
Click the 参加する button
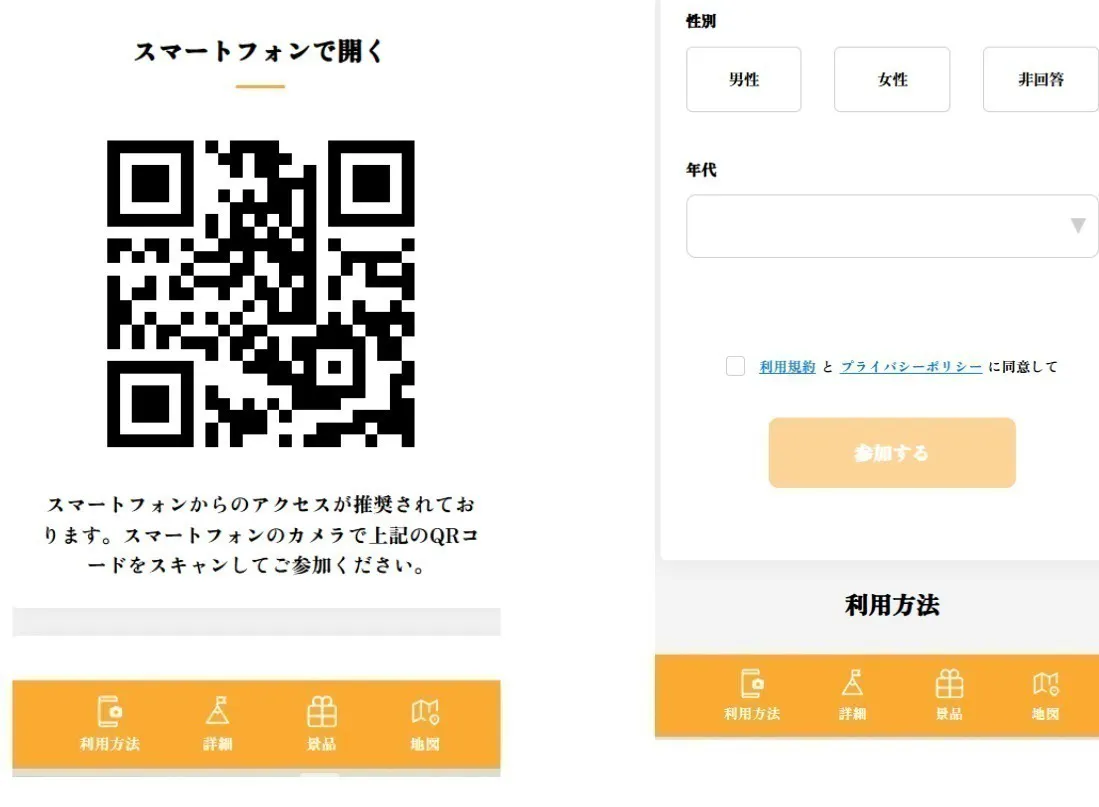[892, 453]
